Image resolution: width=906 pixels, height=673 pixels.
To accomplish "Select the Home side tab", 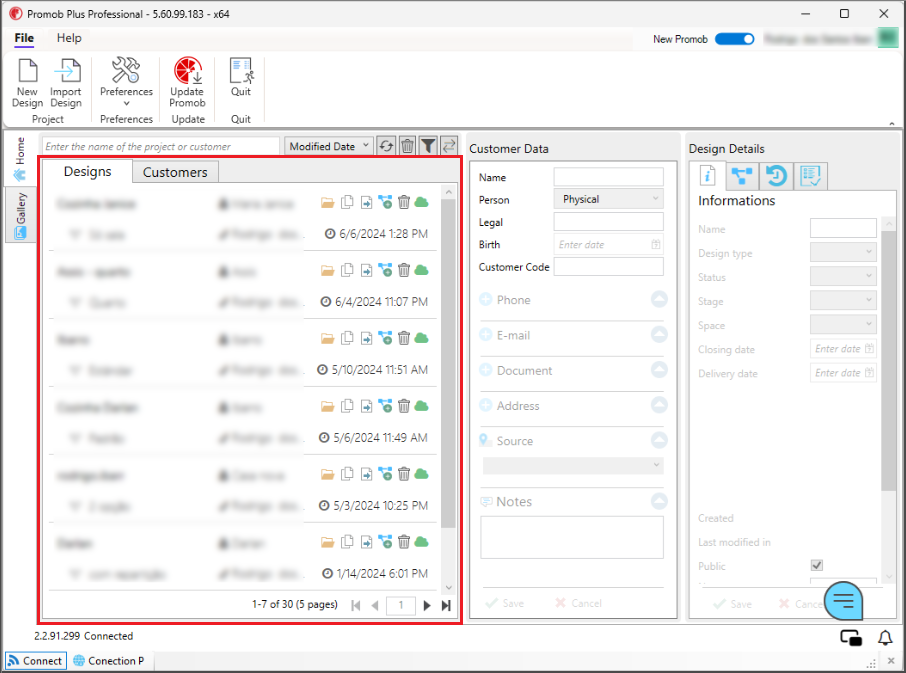I will 20,159.
